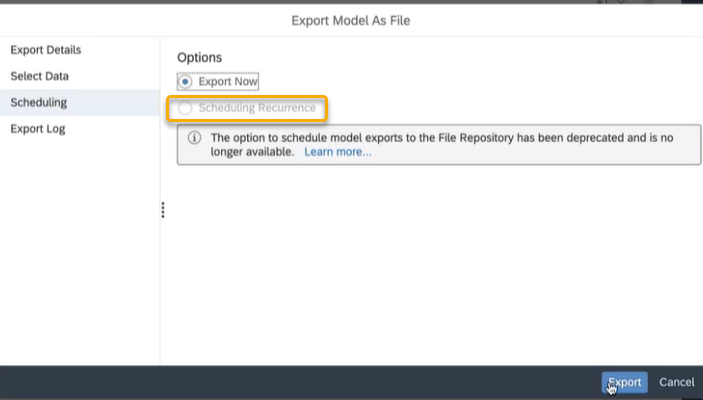Click the Export Now option label text

pyautogui.click(x=228, y=82)
